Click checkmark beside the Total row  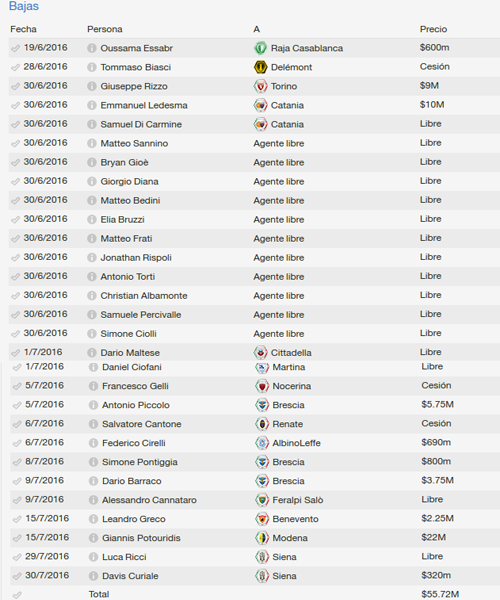coord(17,595)
